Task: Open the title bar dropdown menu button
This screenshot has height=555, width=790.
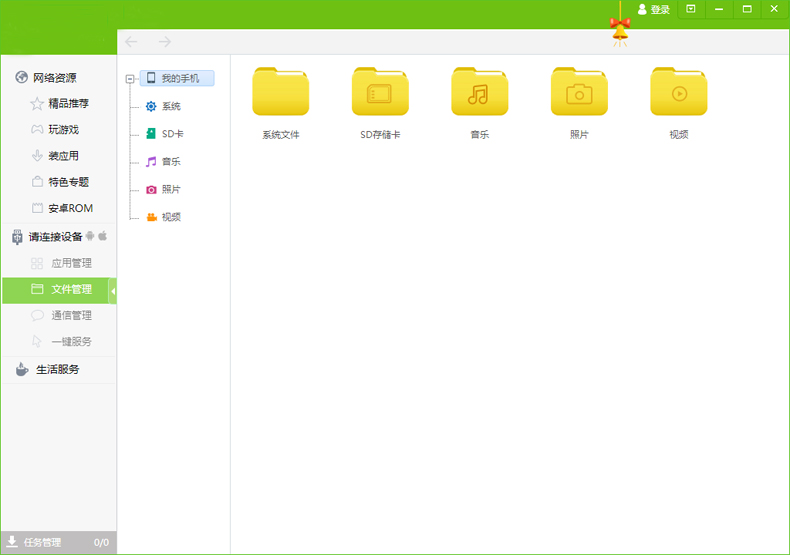Action: tap(690, 9)
